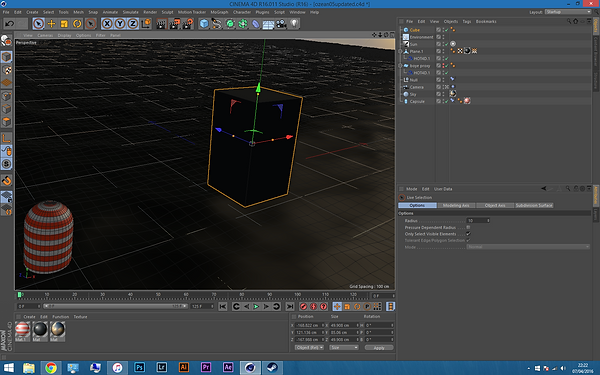Open the Render menu
Viewport: 600px width, 375px height.
(150, 12)
